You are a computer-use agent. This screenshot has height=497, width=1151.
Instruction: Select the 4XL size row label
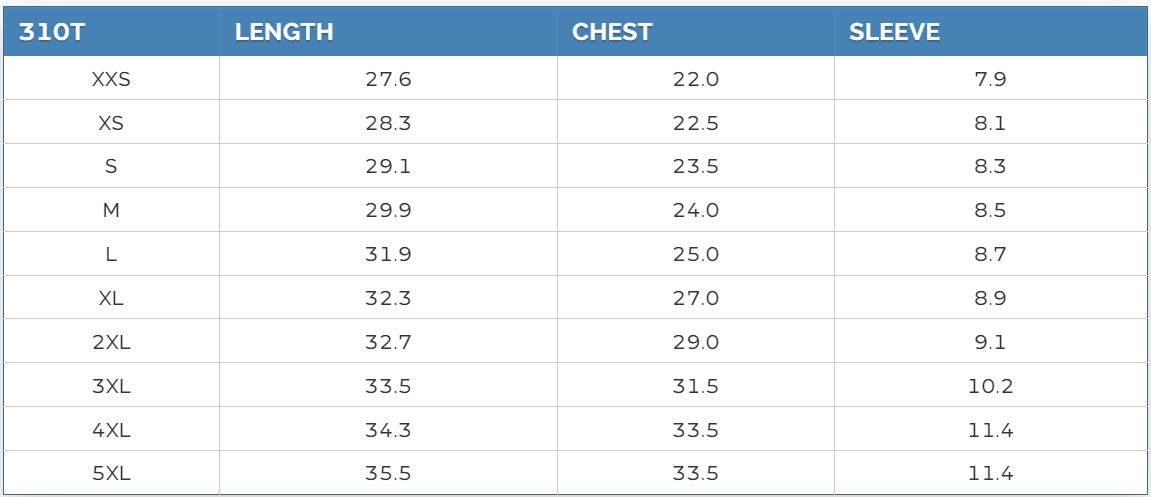coord(111,430)
